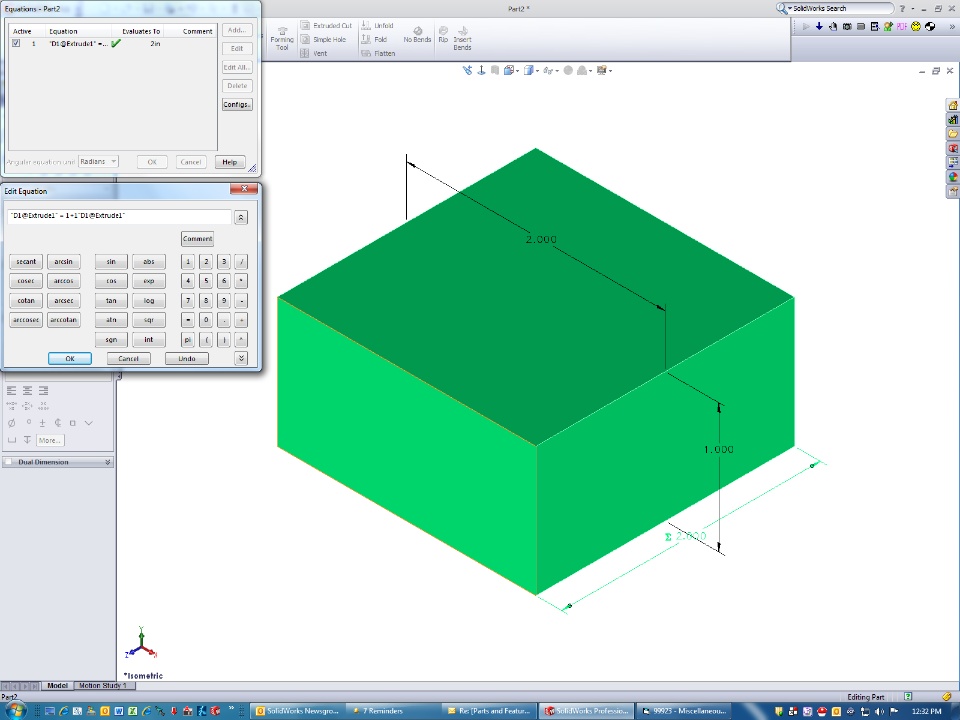960x720 pixels.
Task: Click the Fold sheet metal tool
Action: [x=374, y=39]
